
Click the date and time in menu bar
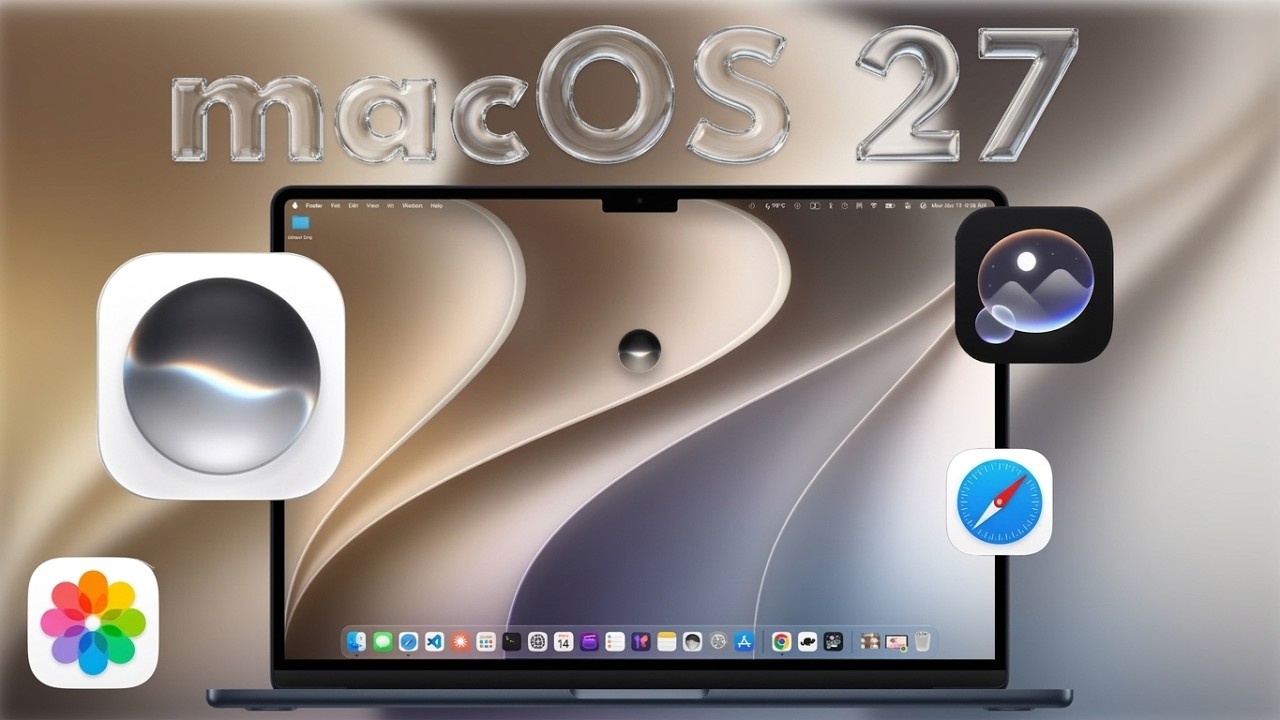[x=958, y=206]
